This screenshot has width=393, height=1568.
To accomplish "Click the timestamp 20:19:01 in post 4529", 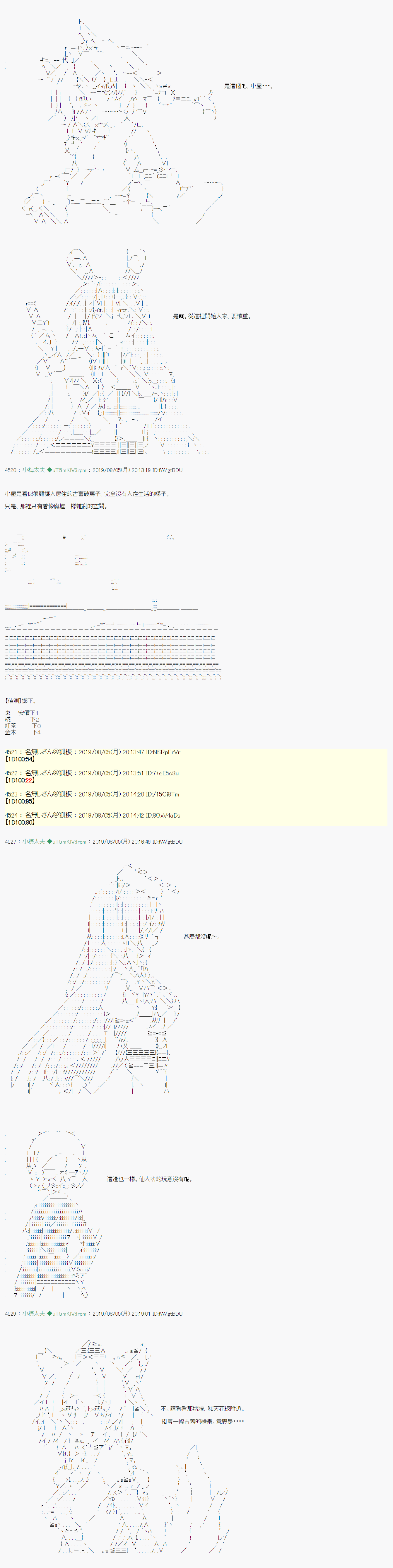I will 142,1314.
